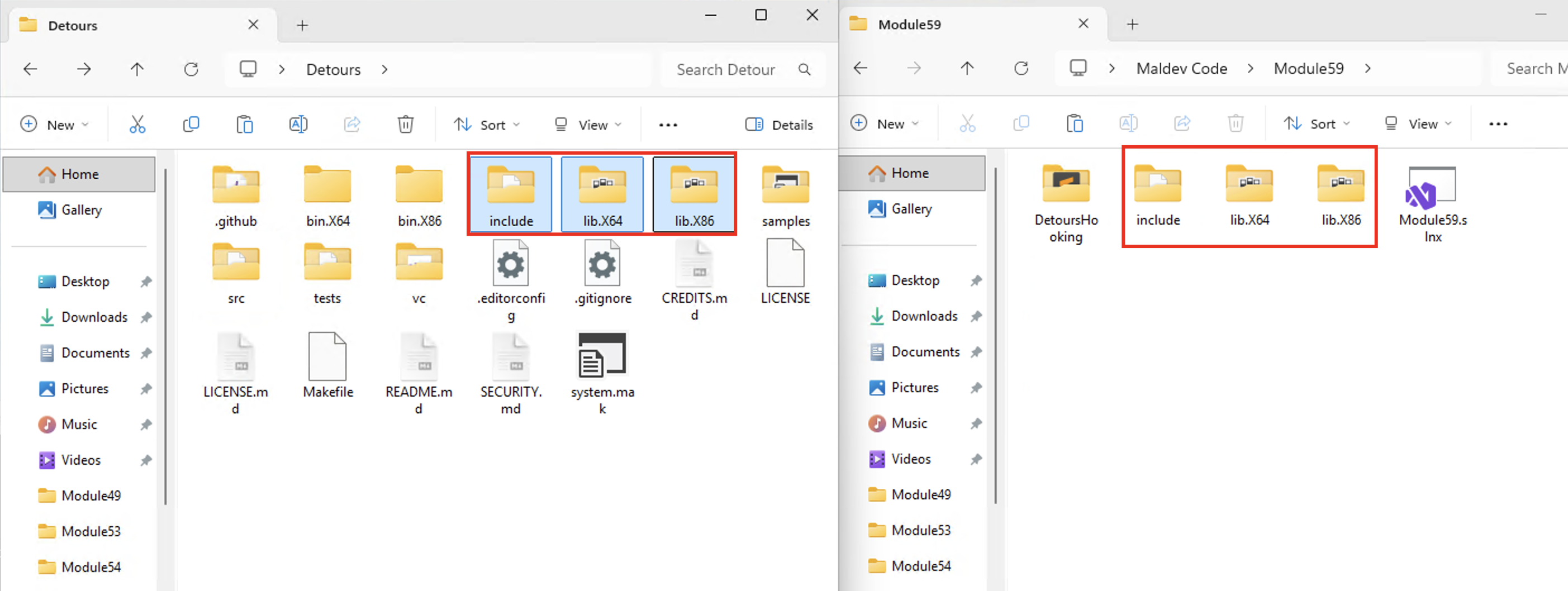Refresh the Detours folder view

point(191,69)
